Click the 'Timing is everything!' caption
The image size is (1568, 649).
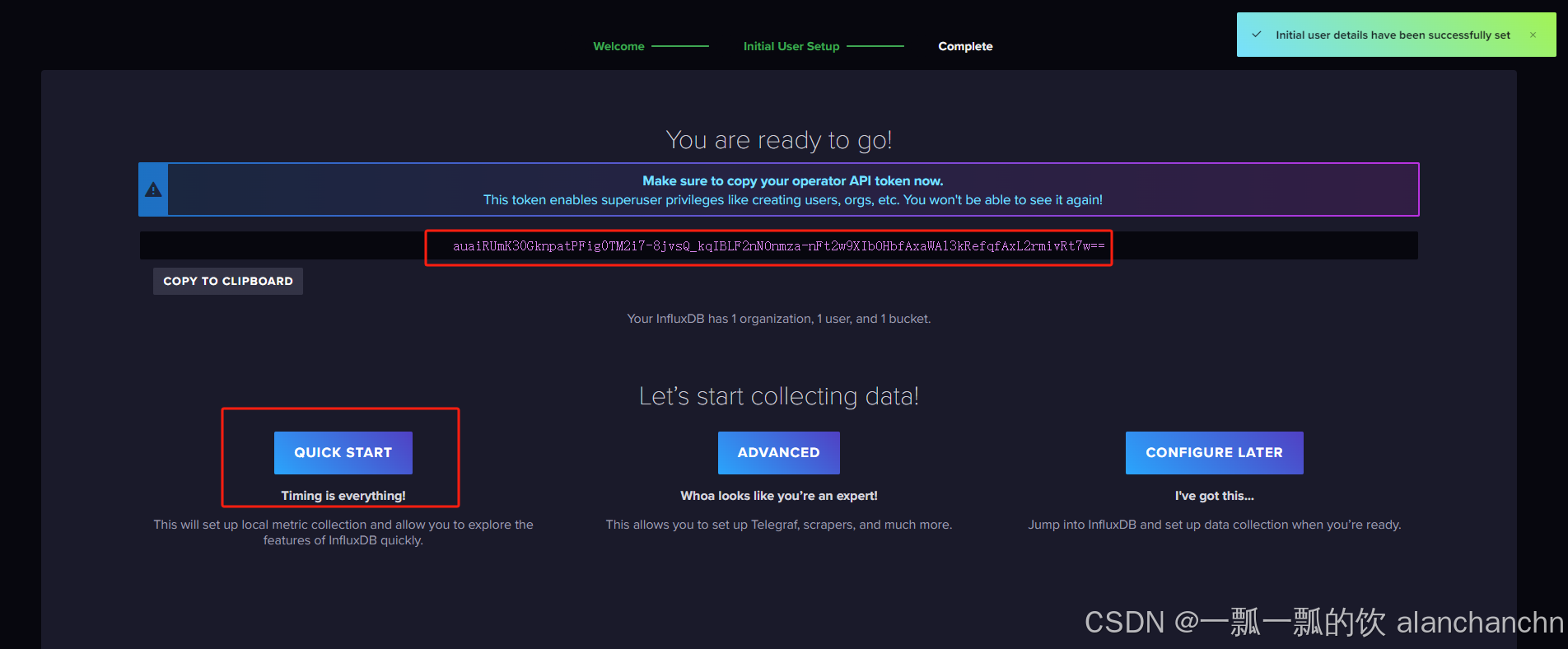click(343, 496)
